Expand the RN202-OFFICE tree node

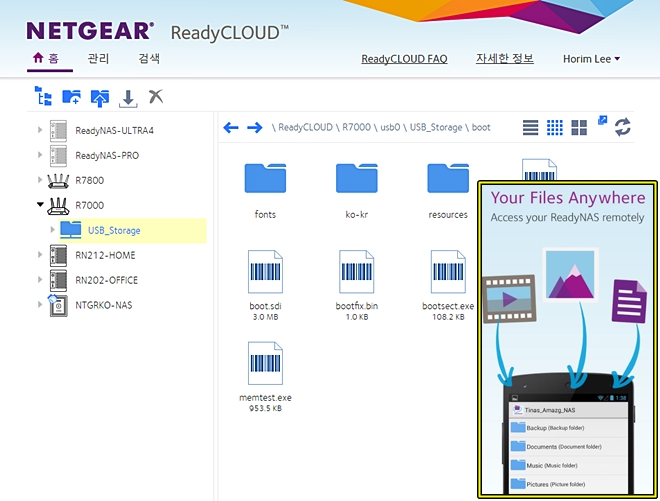coord(40,279)
